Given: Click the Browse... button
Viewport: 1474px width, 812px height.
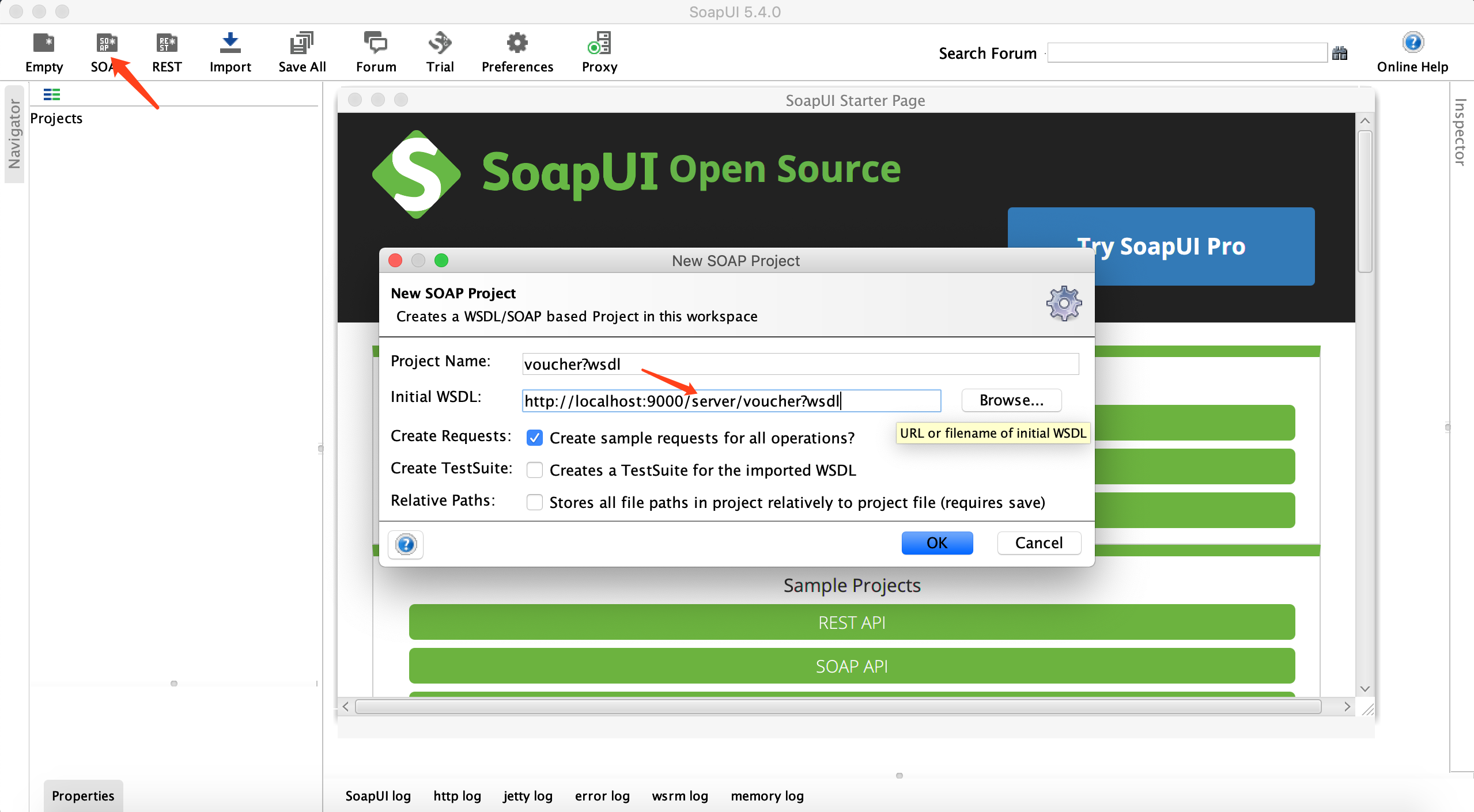Looking at the screenshot, I should coord(1011,400).
